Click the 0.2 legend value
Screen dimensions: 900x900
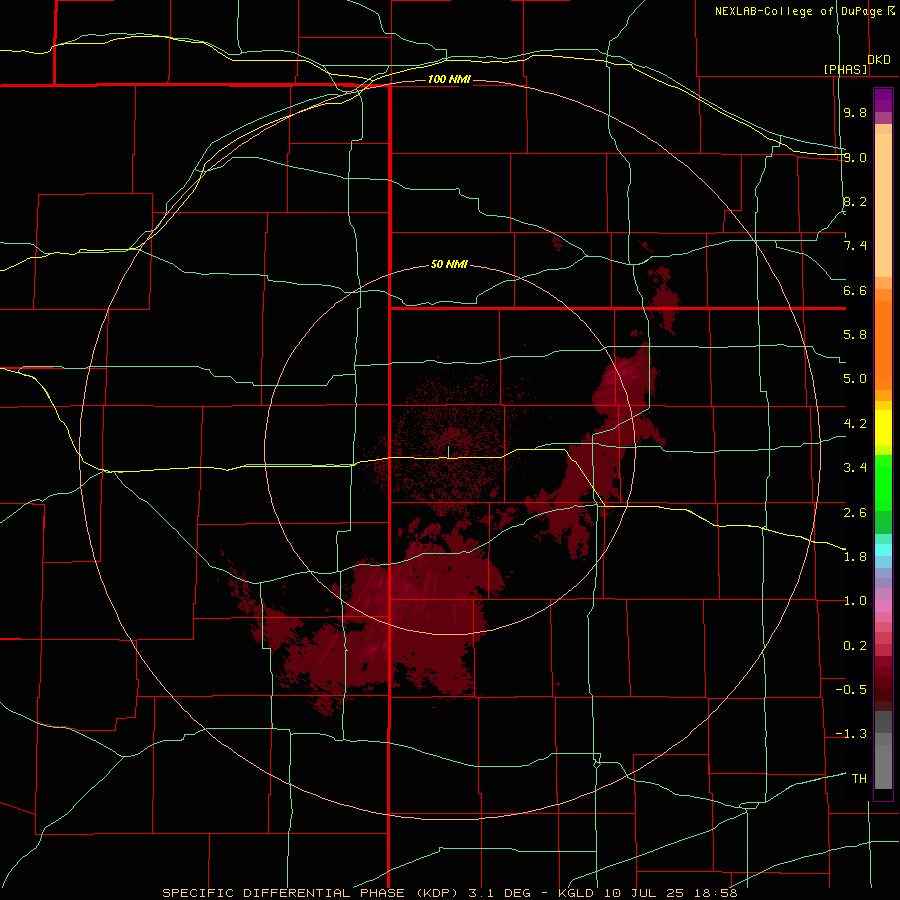pyautogui.click(x=855, y=646)
